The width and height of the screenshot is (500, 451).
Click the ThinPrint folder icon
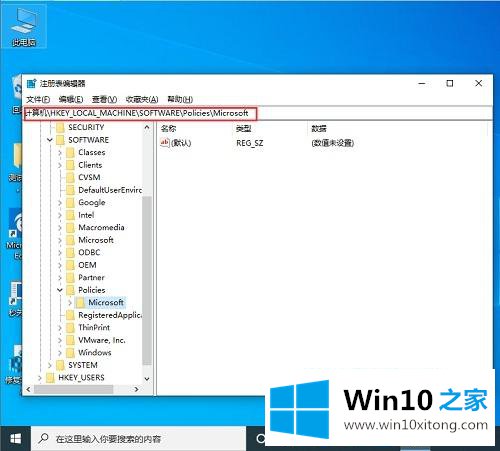click(x=70, y=328)
